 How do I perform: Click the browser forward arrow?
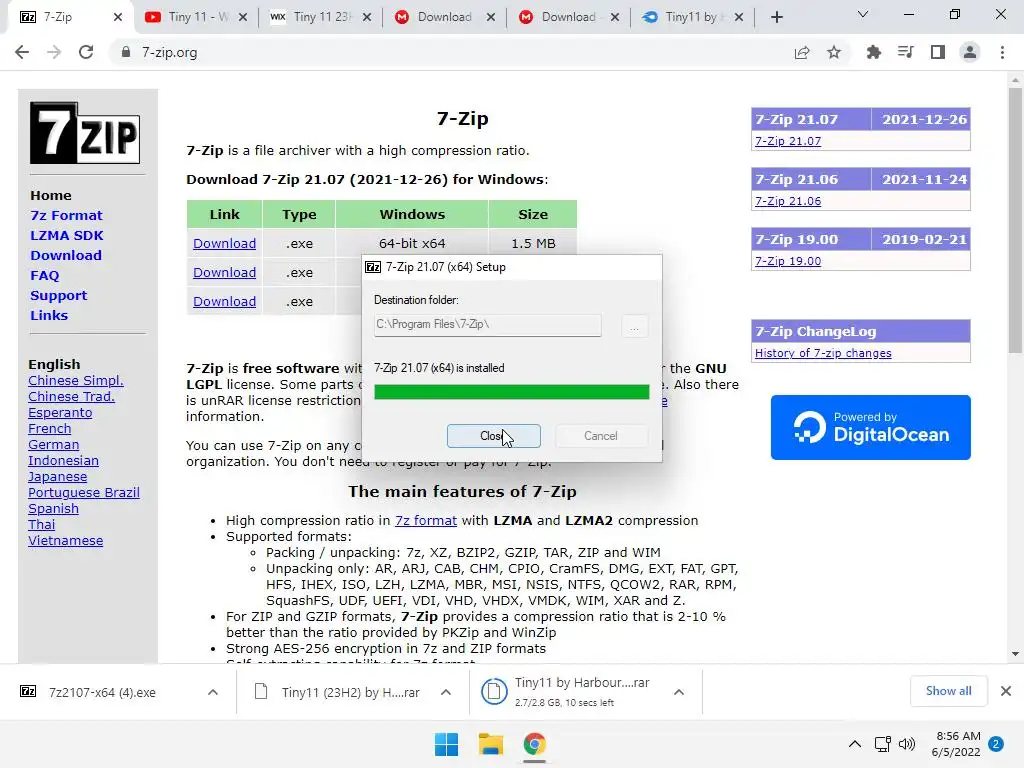[54, 52]
